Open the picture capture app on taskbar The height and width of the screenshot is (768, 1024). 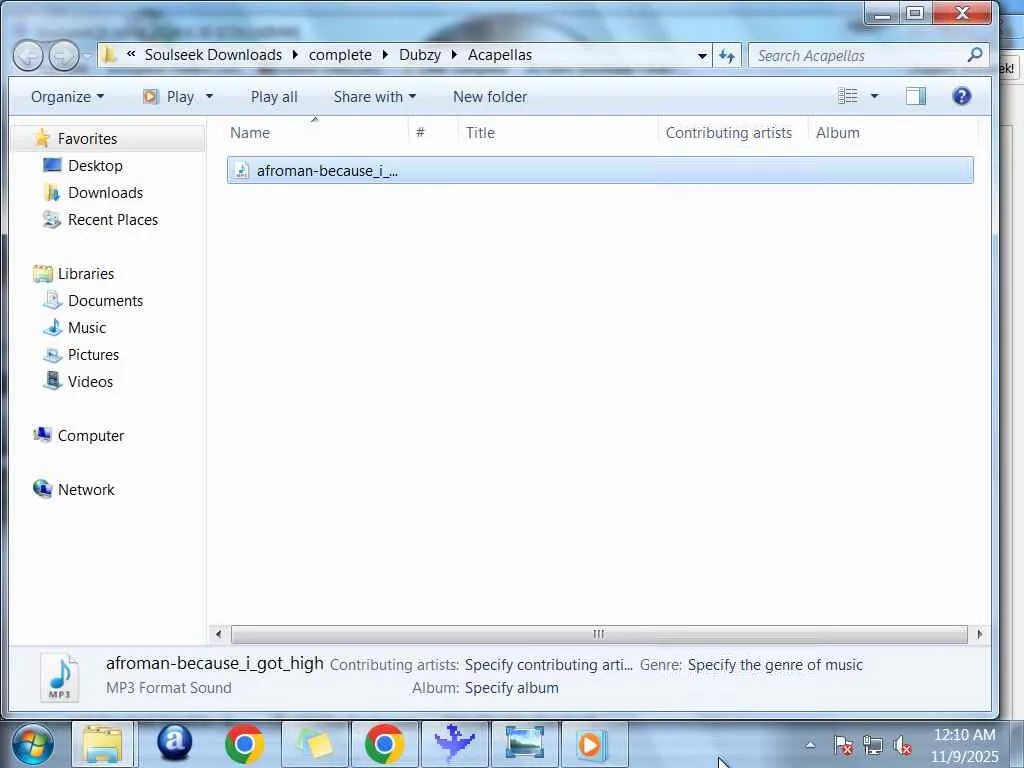[x=525, y=744]
